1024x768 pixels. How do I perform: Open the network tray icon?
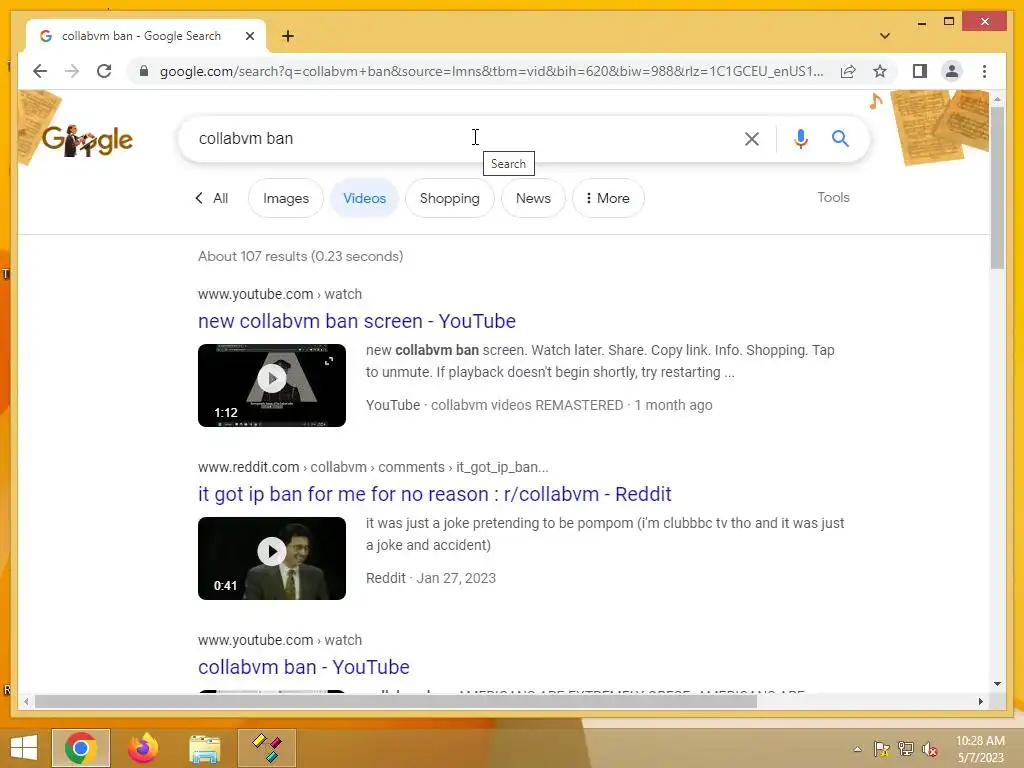[x=906, y=749]
